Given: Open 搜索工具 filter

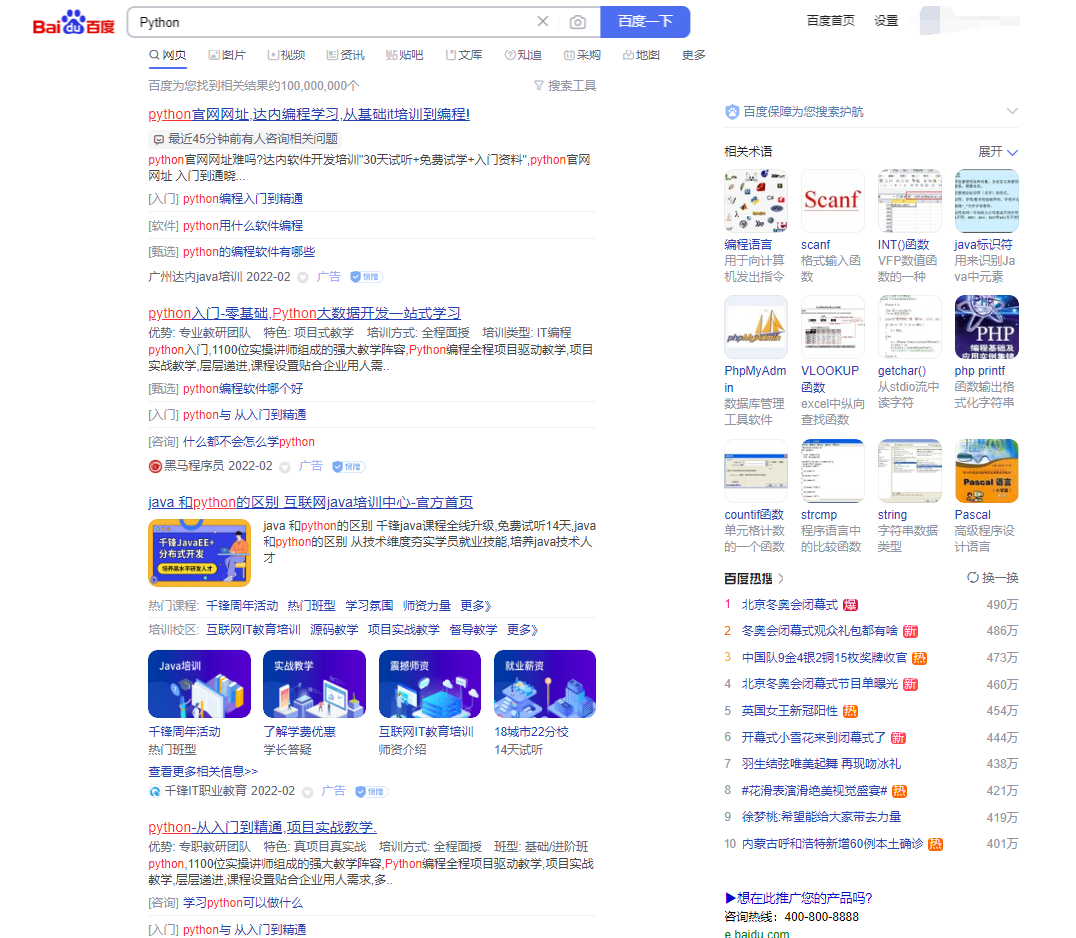Looking at the screenshot, I should tap(565, 86).
